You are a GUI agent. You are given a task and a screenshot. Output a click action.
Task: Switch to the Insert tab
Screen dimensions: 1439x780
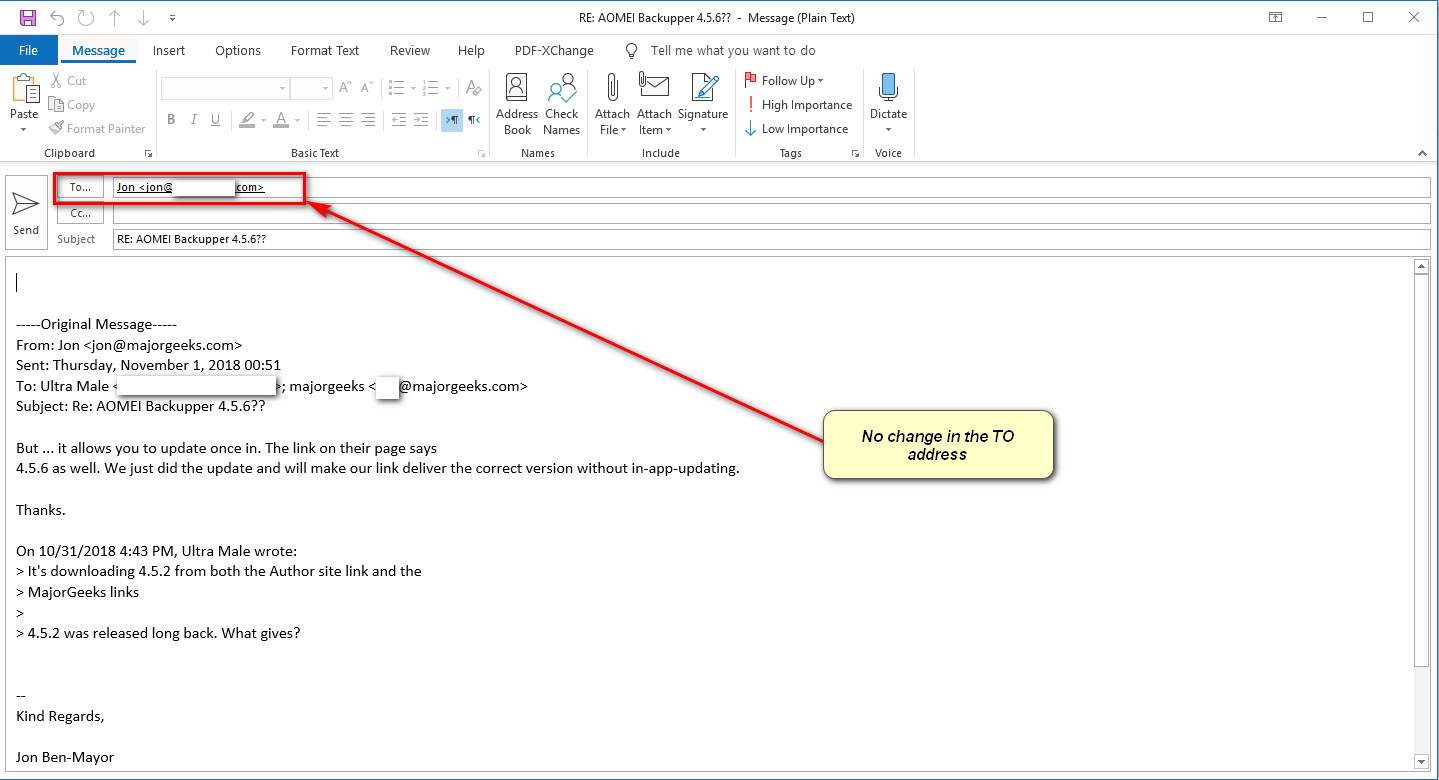[169, 50]
